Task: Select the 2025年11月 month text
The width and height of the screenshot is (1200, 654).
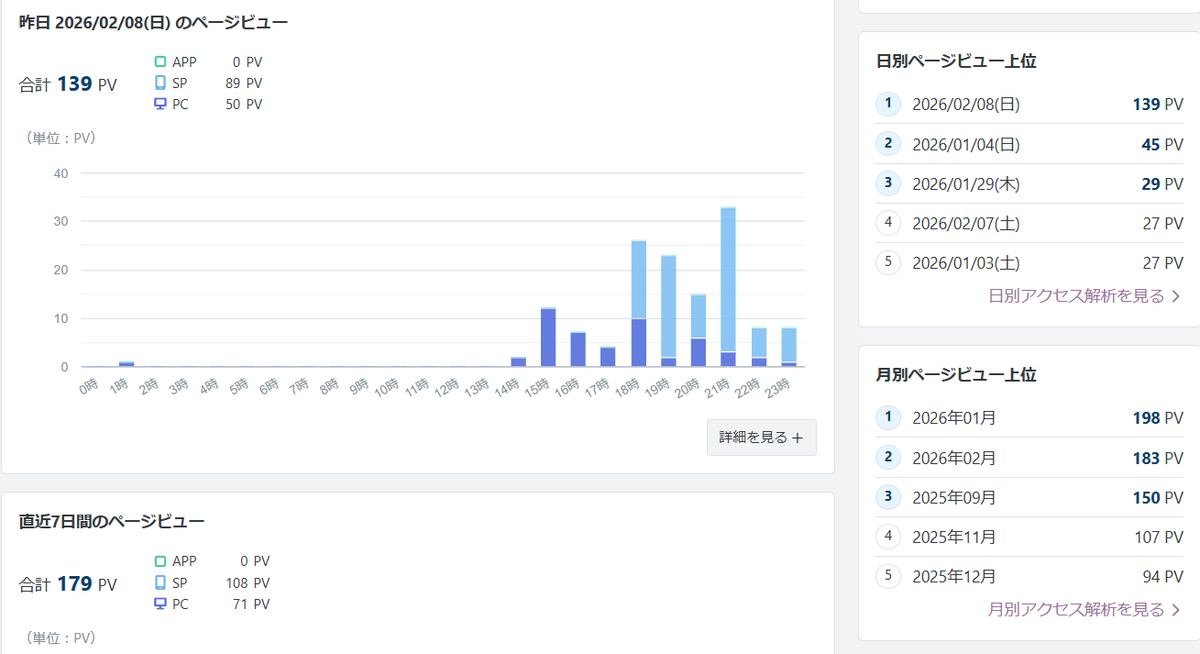Action: 954,537
